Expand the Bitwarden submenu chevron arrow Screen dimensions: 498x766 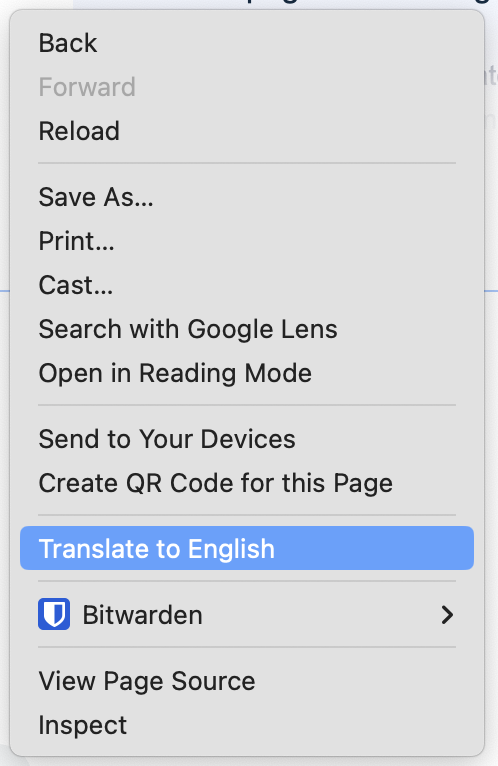[447, 615]
